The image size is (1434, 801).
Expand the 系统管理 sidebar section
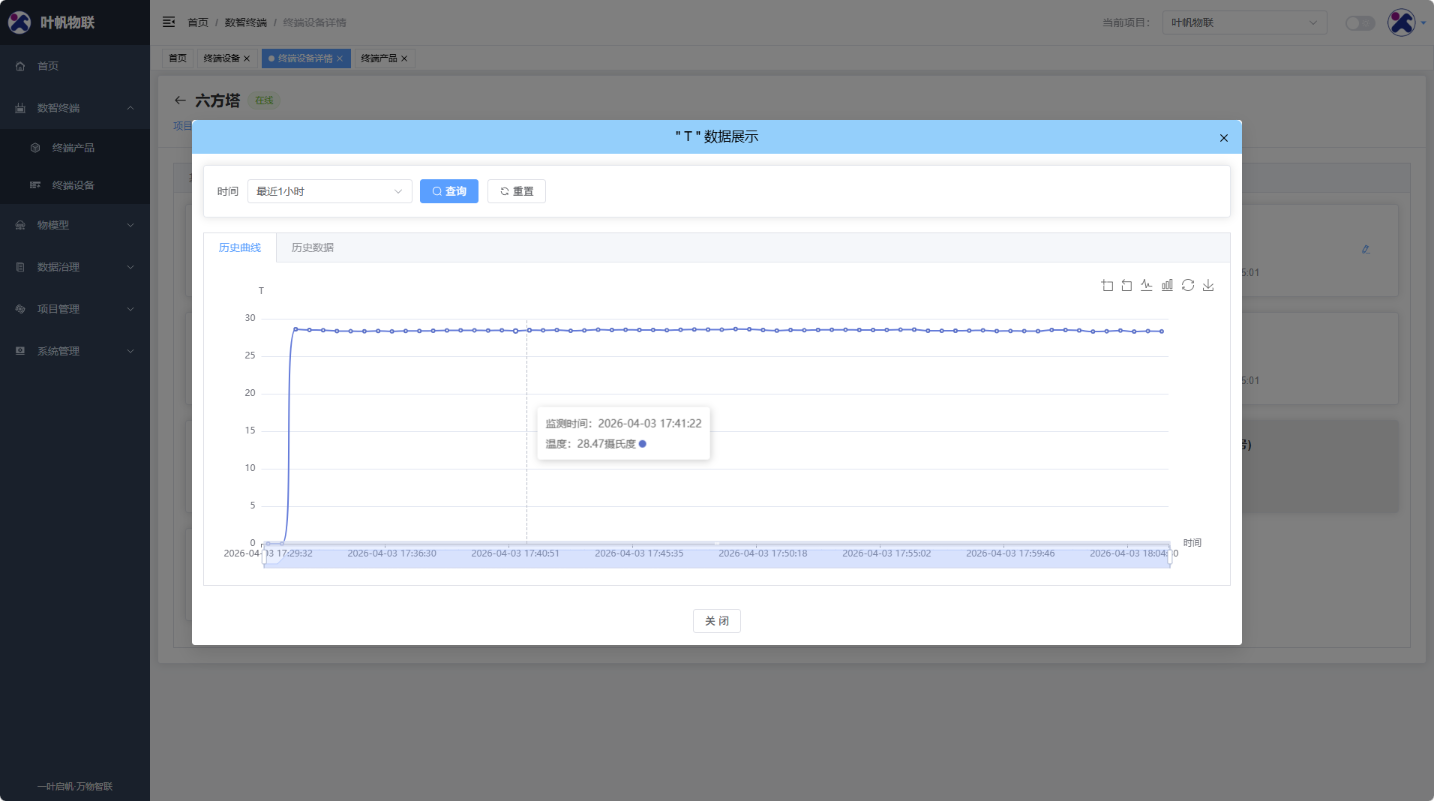(x=75, y=350)
